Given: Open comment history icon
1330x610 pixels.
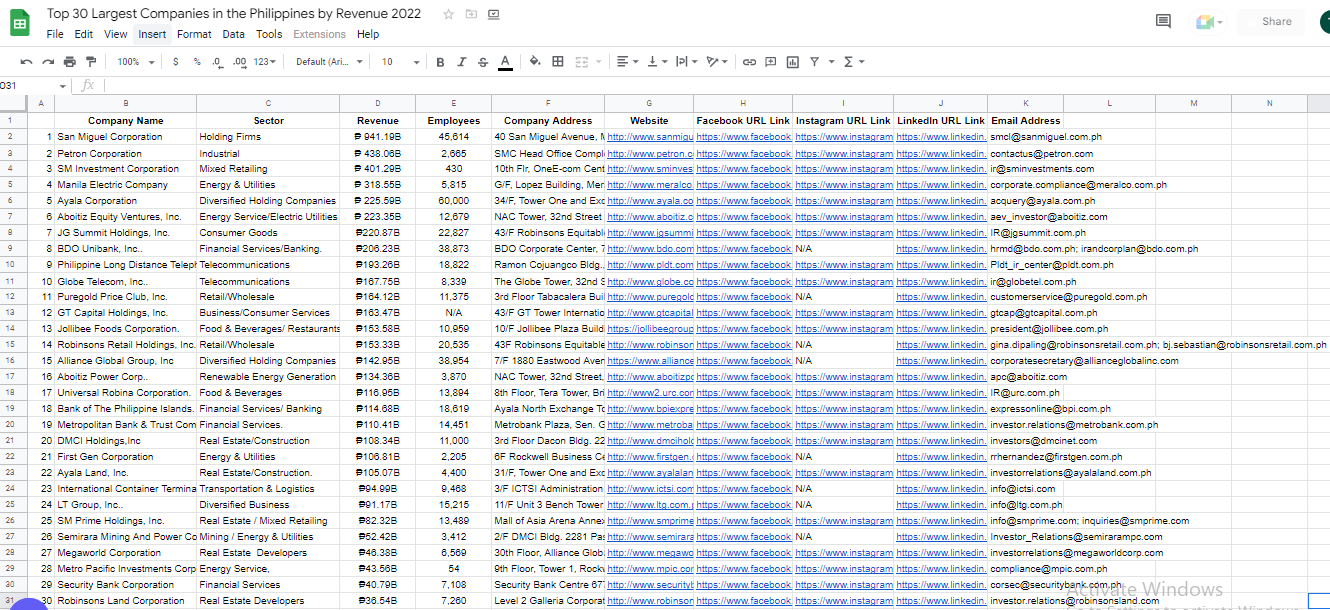Looking at the screenshot, I should click(x=1163, y=21).
